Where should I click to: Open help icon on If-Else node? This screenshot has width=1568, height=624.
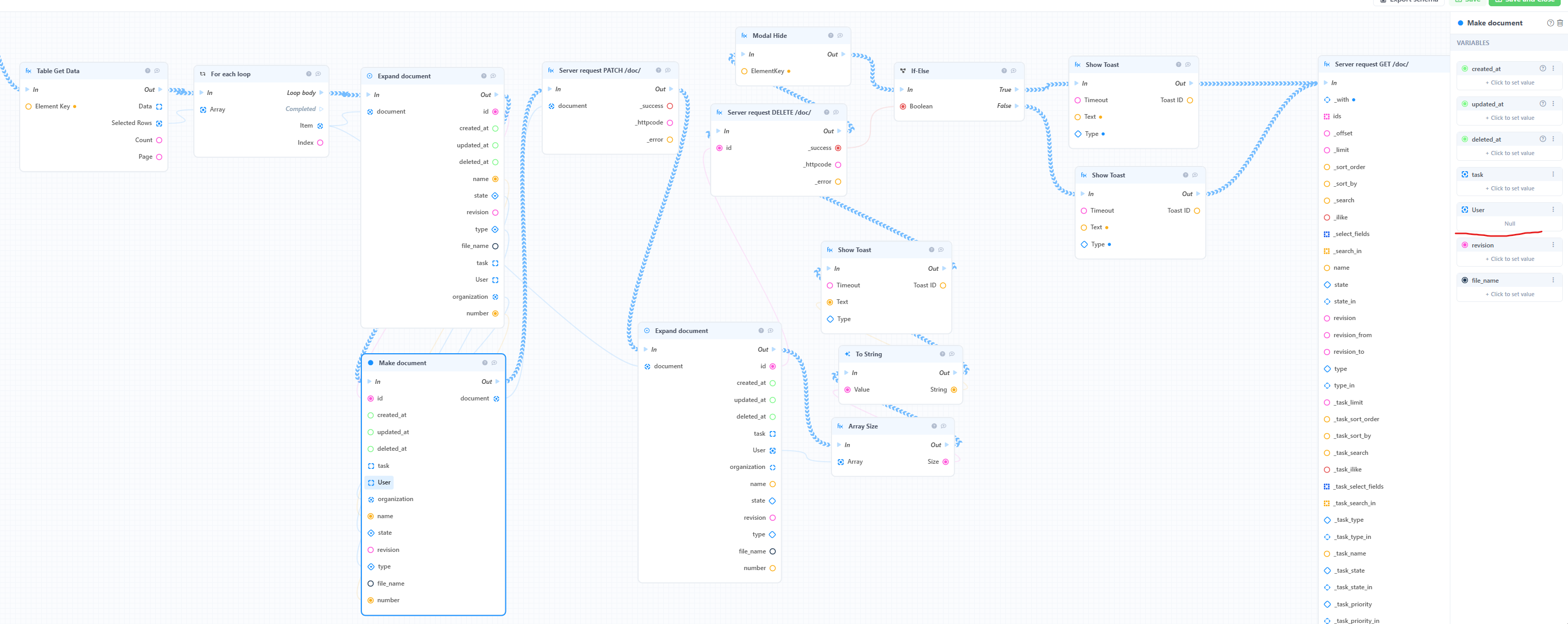click(x=1004, y=71)
